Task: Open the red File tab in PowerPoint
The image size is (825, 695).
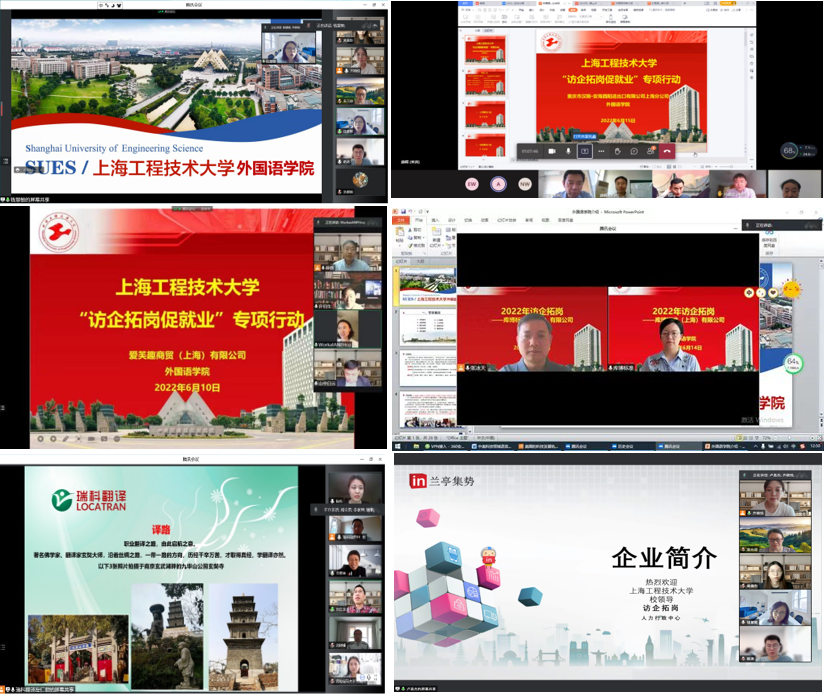Action: (x=400, y=221)
